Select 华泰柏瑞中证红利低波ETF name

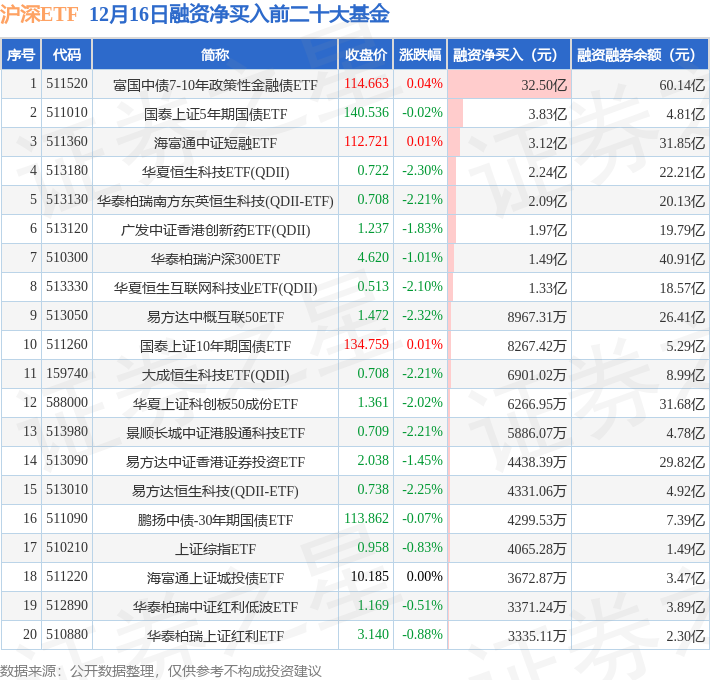click(215, 607)
